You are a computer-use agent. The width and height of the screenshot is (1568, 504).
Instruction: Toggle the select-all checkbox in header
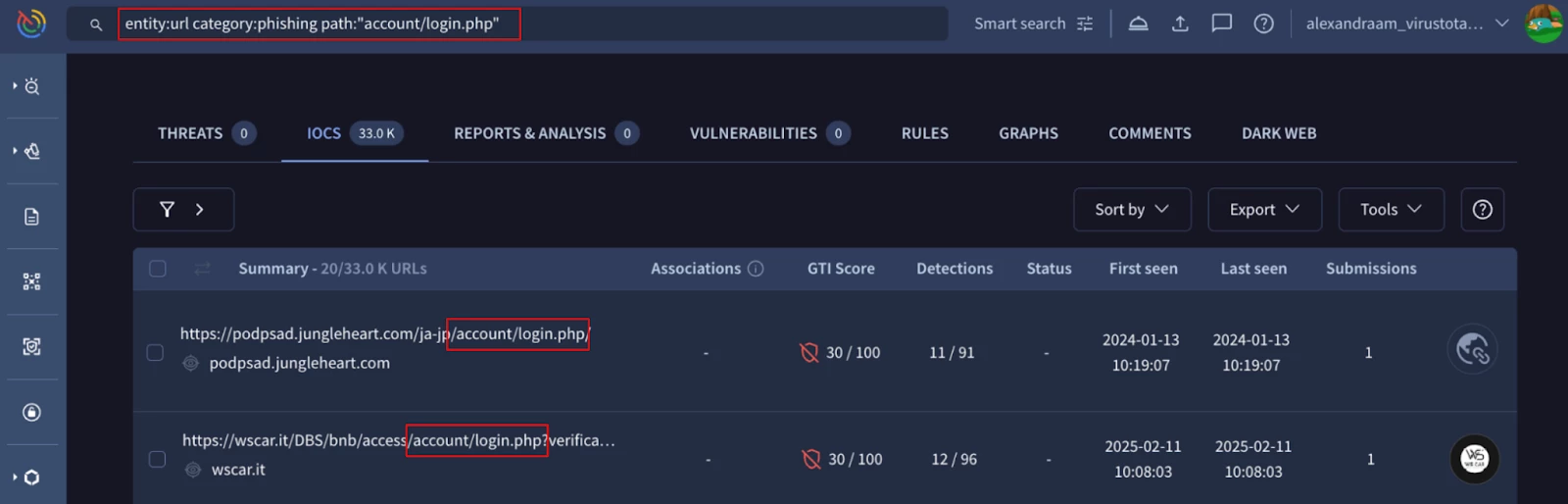coord(158,268)
